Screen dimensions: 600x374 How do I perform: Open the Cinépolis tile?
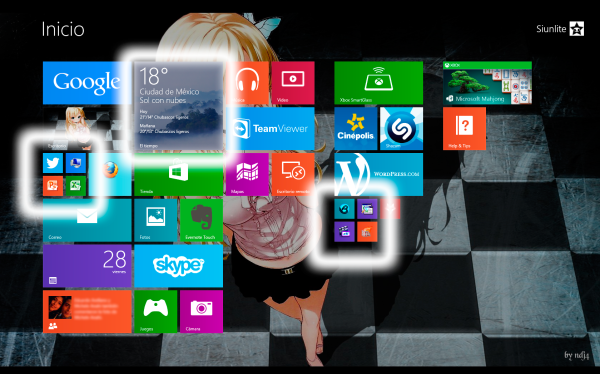click(356, 129)
